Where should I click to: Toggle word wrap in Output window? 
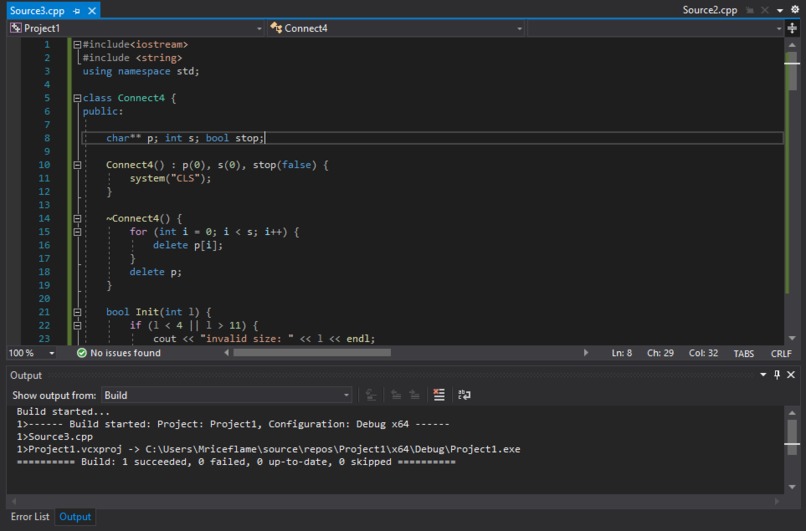click(464, 395)
